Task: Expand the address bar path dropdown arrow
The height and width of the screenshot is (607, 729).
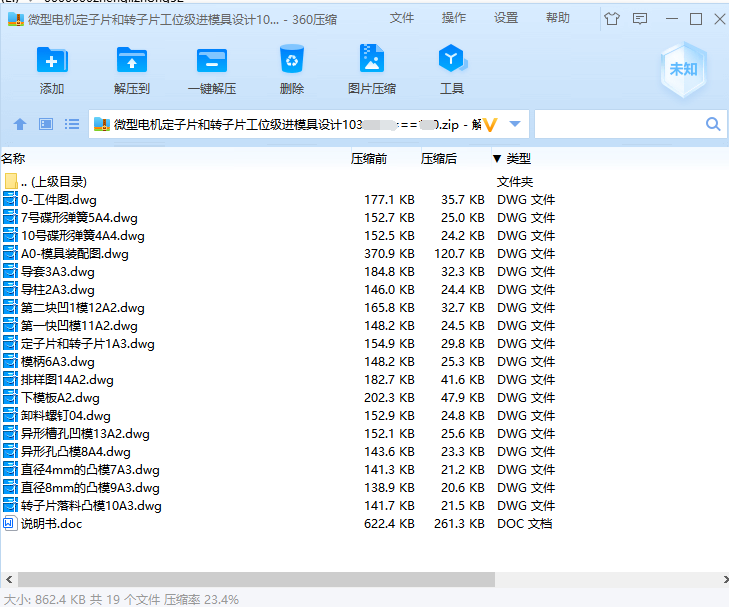Action: click(x=515, y=124)
